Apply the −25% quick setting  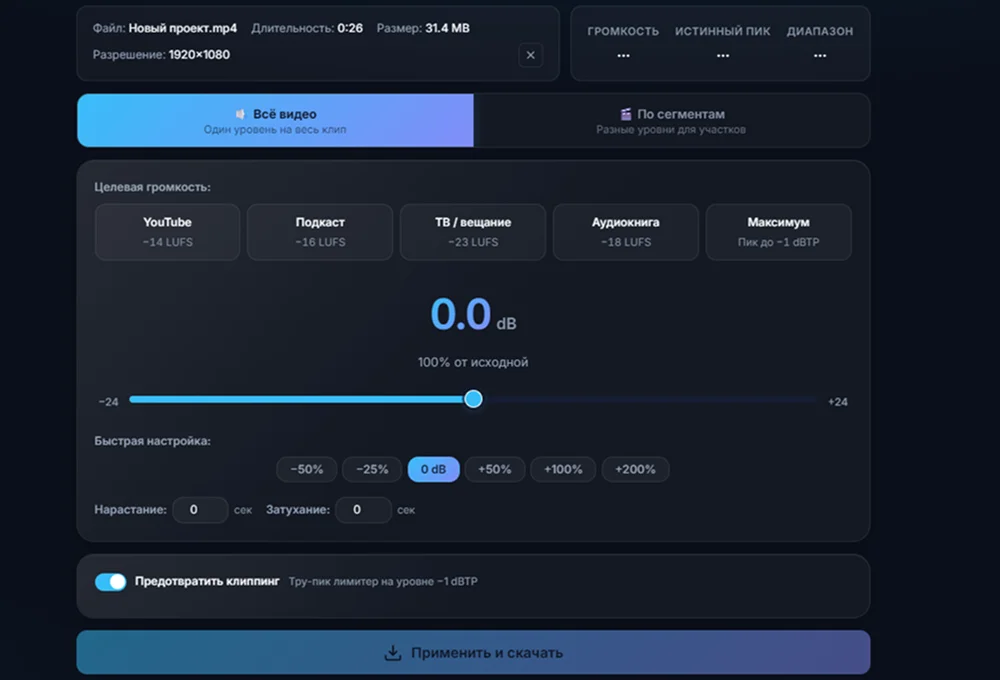[372, 469]
